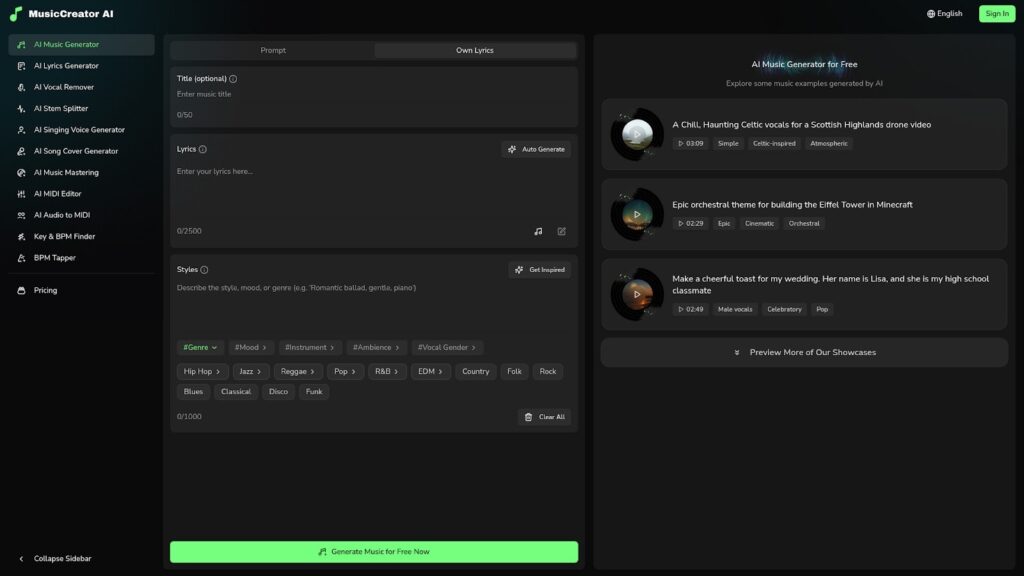The image size is (1024, 576).
Task: Open AI Vocal Remover from sidebar
Action: (x=64, y=87)
